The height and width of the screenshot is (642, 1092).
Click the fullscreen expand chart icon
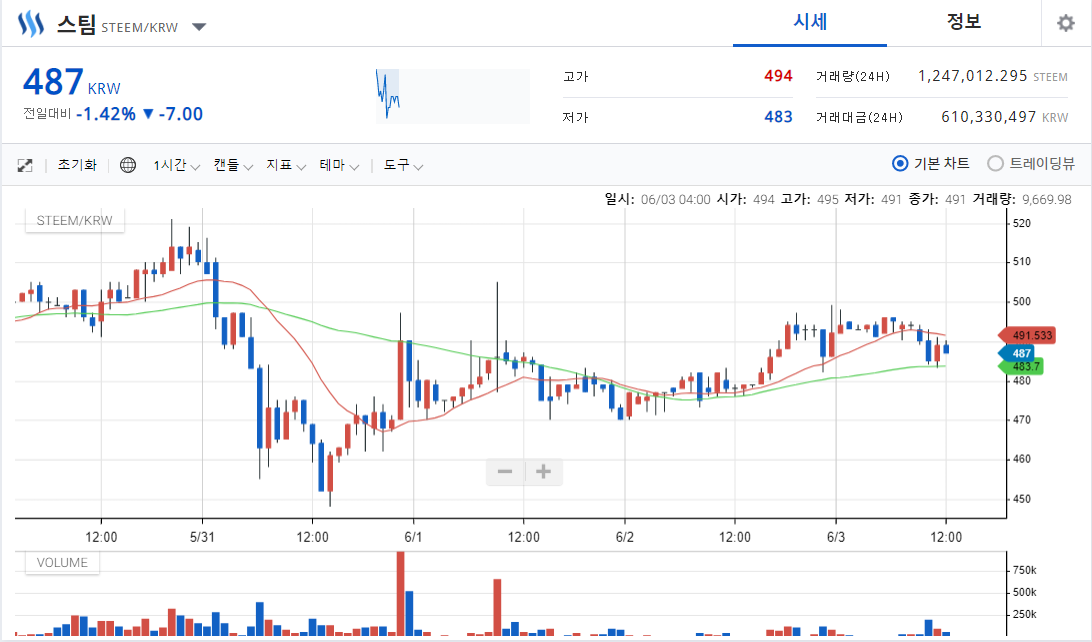pos(25,165)
